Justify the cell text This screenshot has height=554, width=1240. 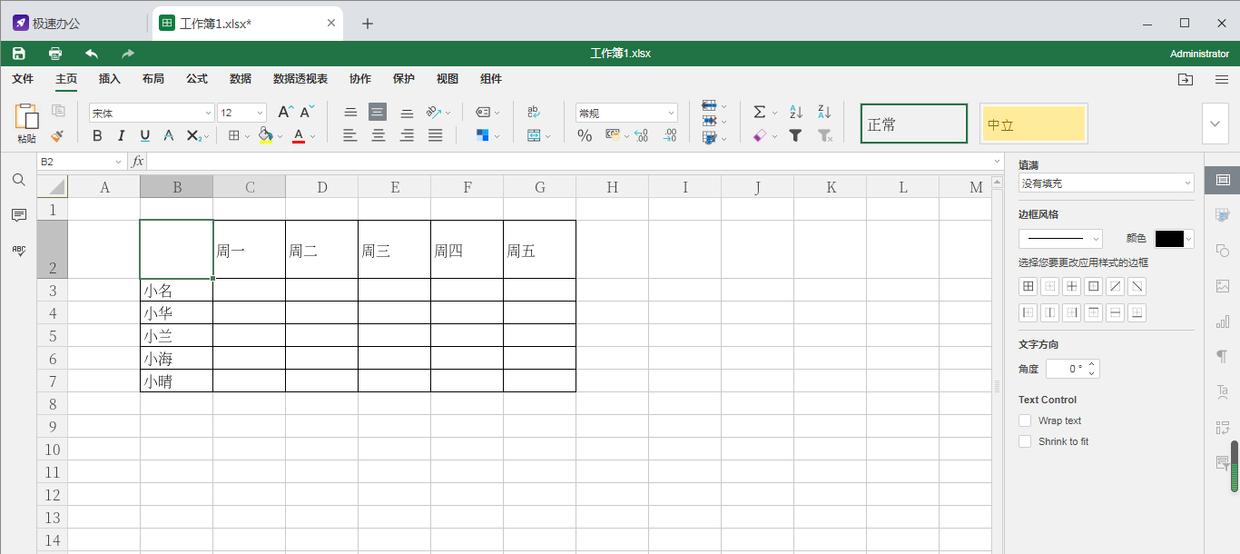(435, 135)
